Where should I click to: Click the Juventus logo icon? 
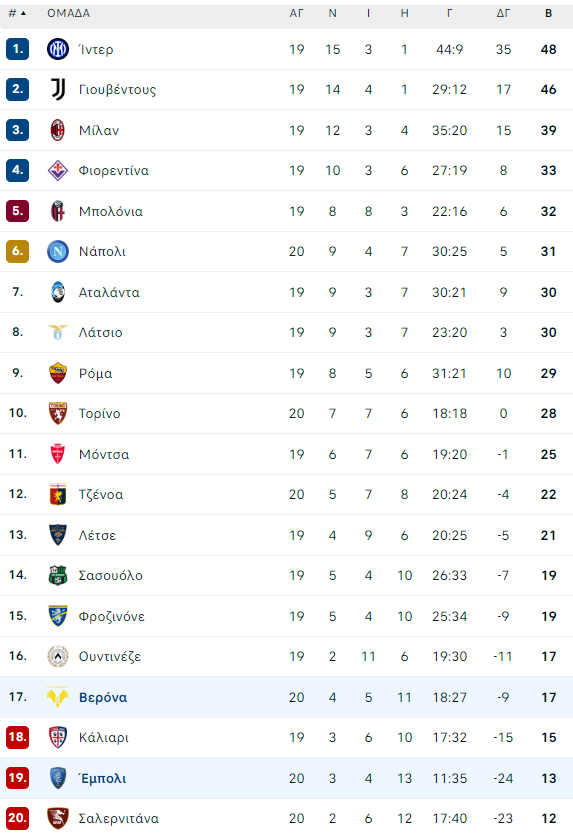tap(58, 89)
